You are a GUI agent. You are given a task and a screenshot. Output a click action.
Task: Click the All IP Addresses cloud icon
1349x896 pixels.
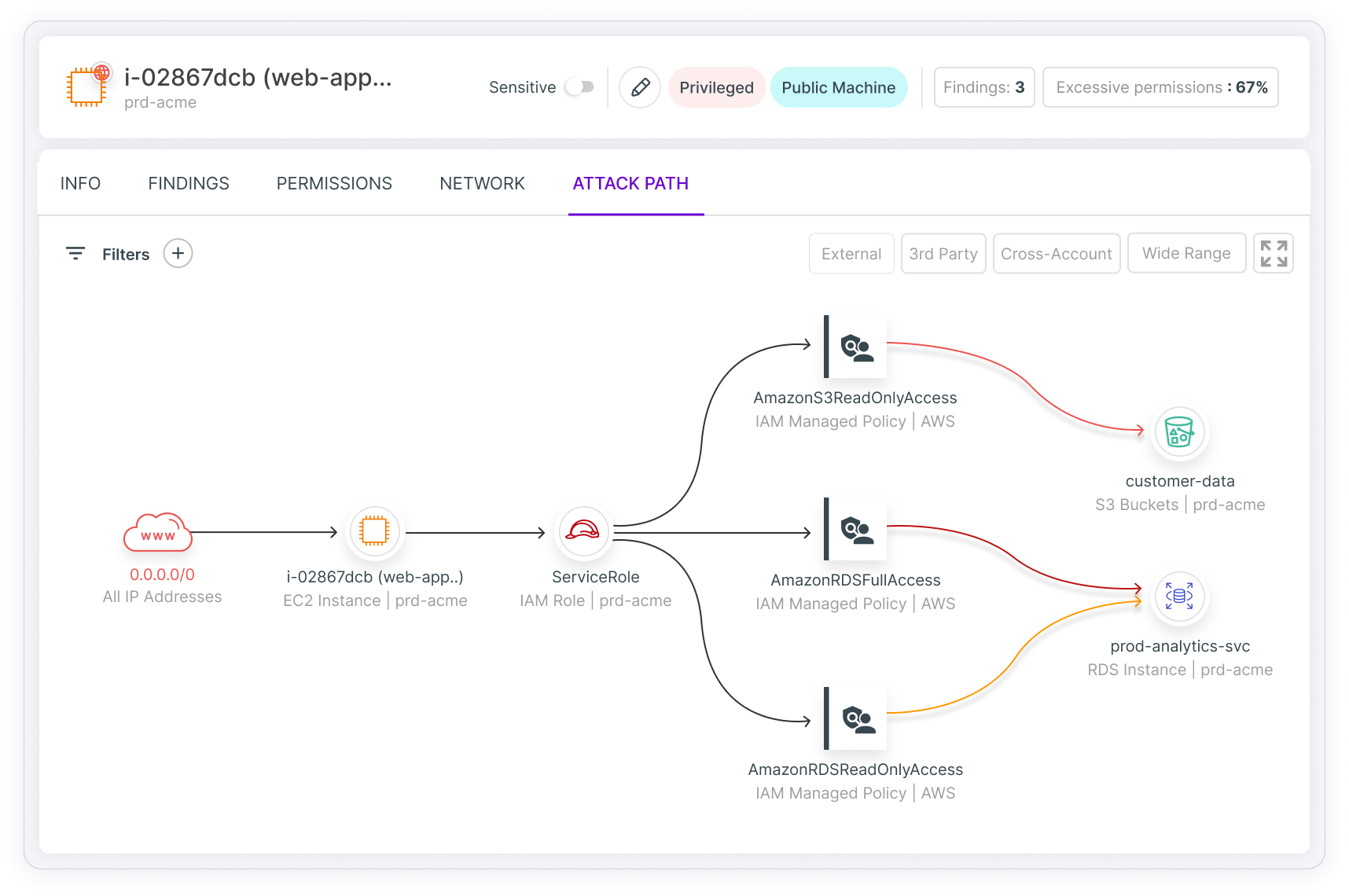click(x=158, y=532)
